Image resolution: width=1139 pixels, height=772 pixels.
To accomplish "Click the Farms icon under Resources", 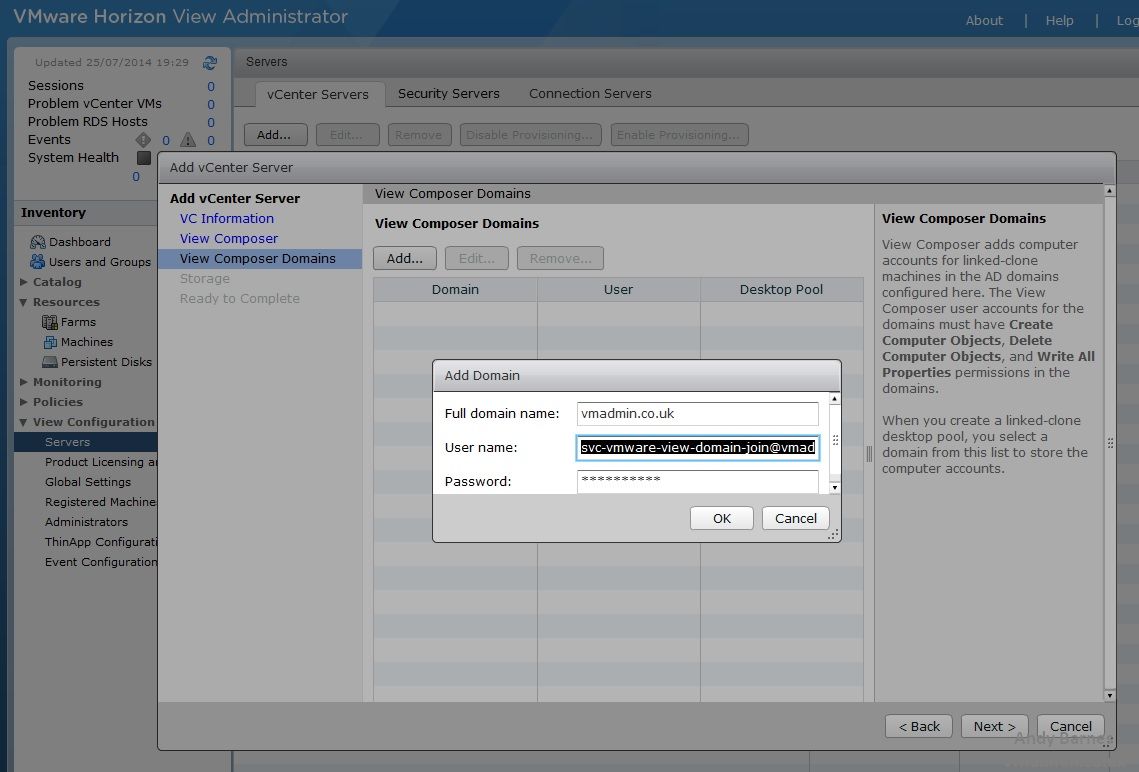I will pos(50,322).
